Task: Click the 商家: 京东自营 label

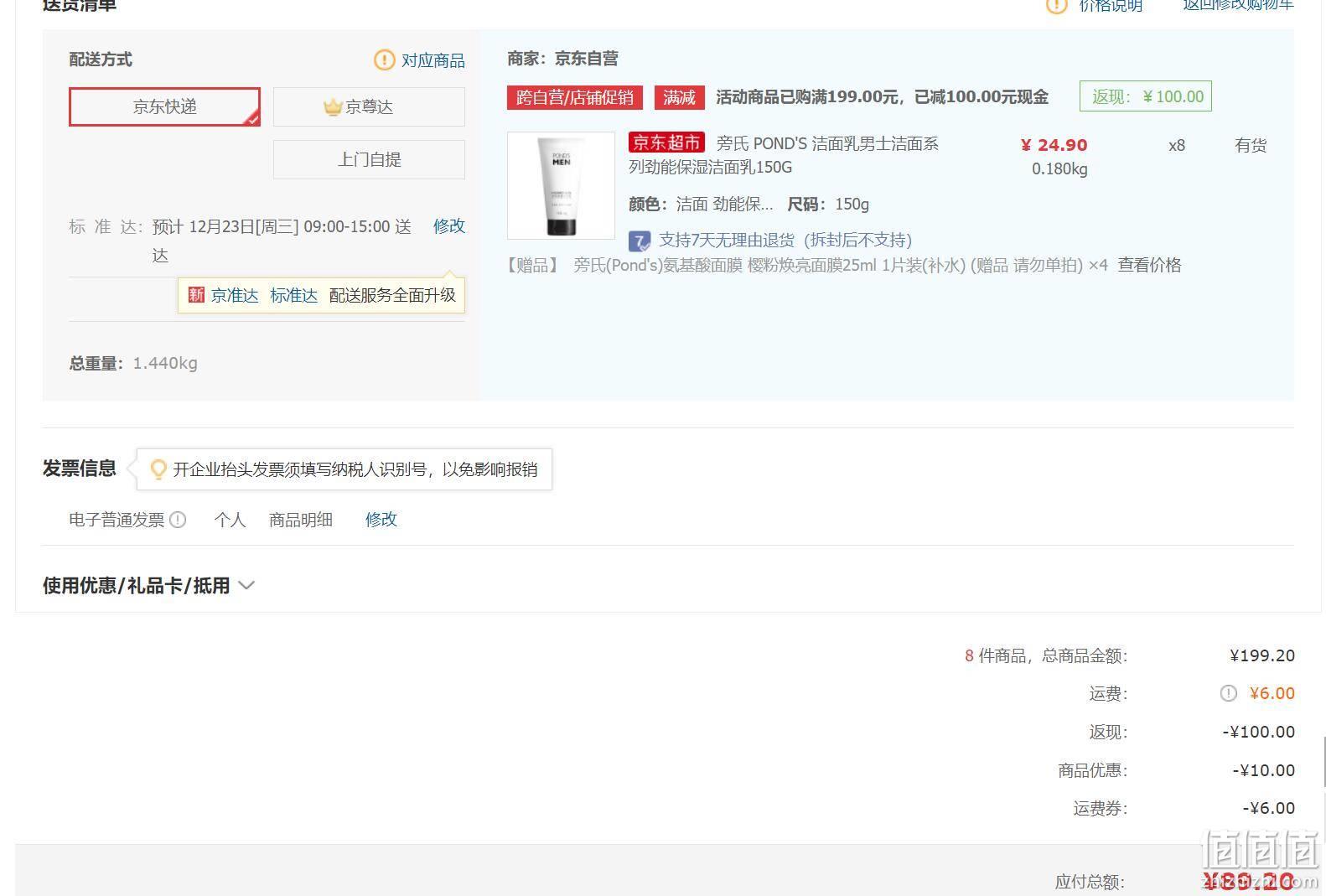Action: 562,59
